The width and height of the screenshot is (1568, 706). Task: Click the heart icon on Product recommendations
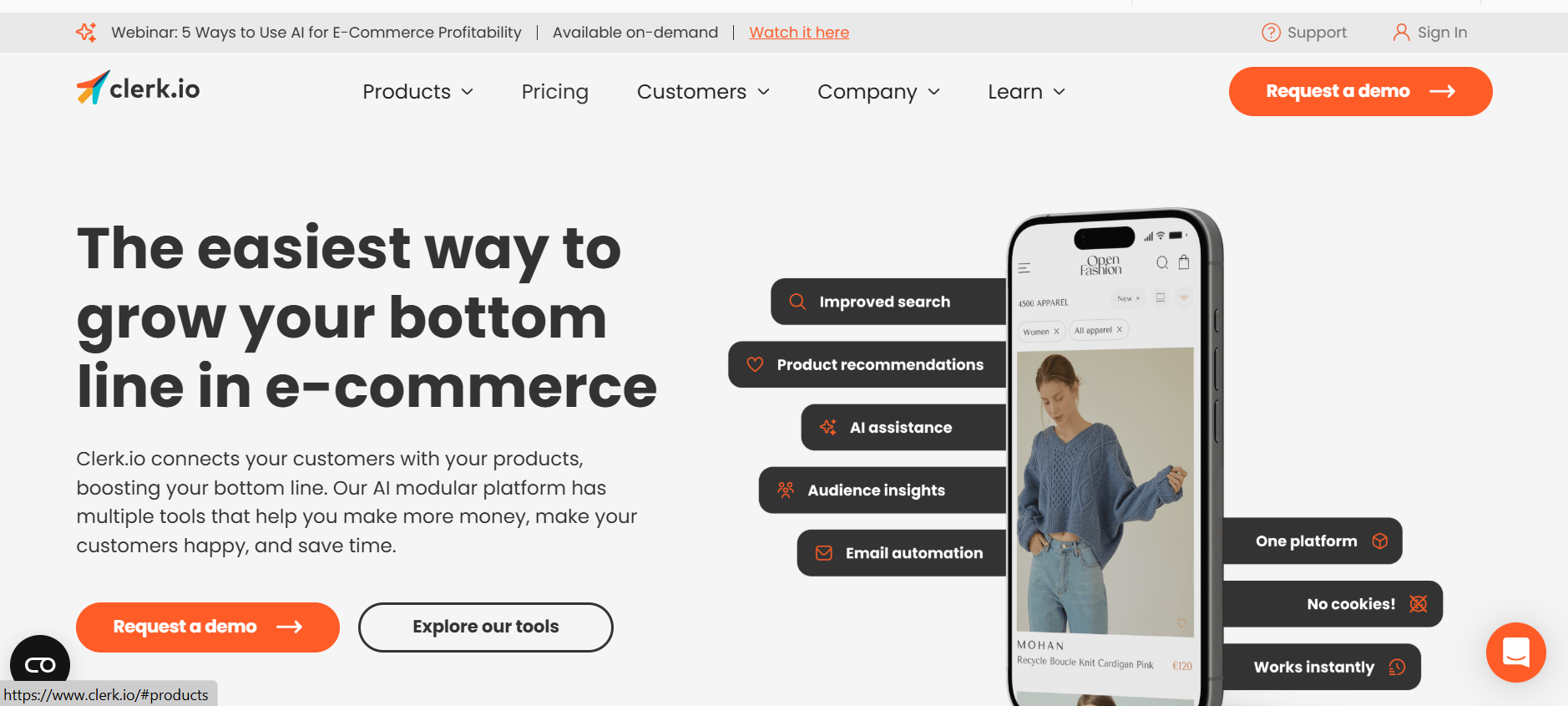pos(755,364)
